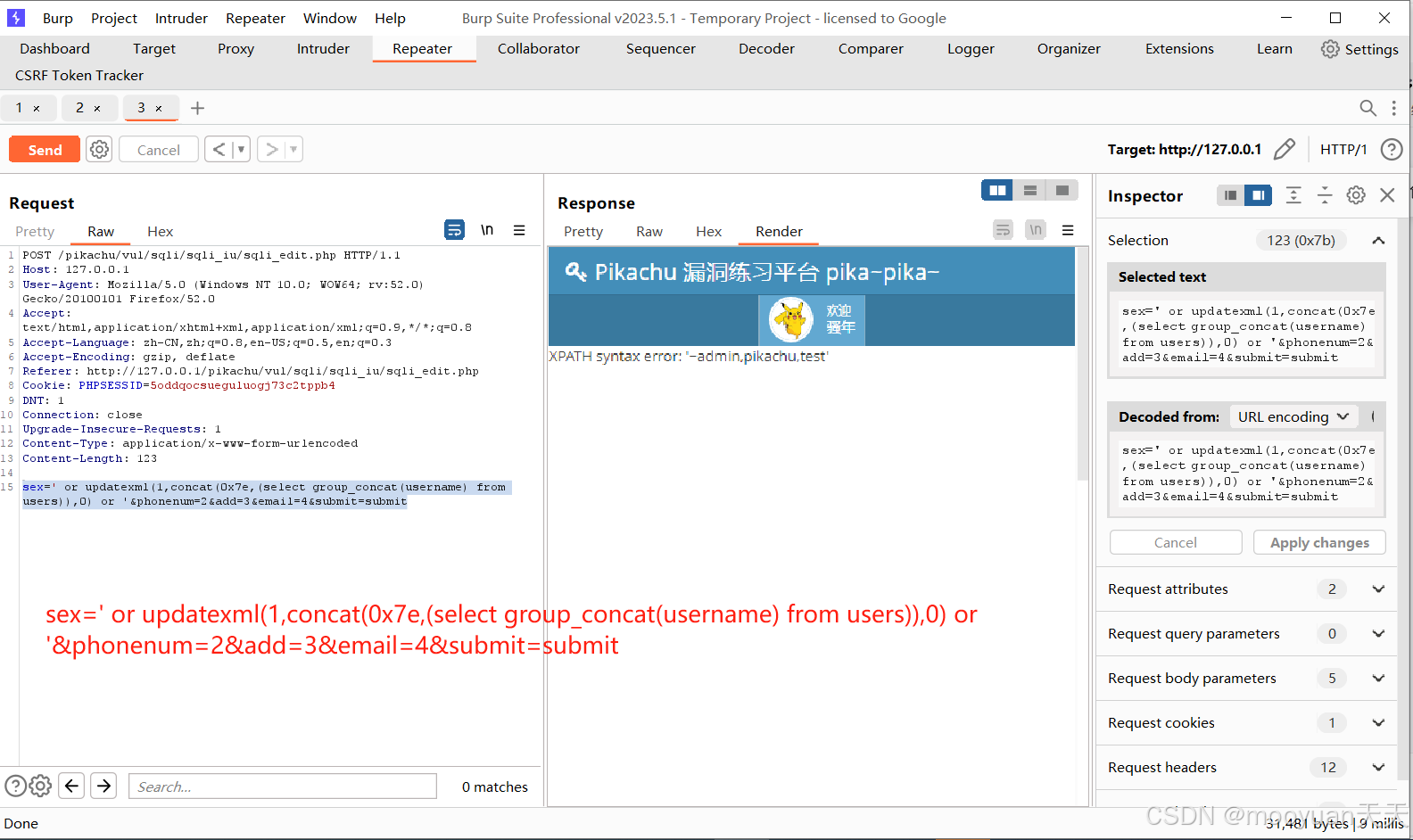Image resolution: width=1413 pixels, height=840 pixels.
Task: Open request search help icon
Action: [15, 786]
